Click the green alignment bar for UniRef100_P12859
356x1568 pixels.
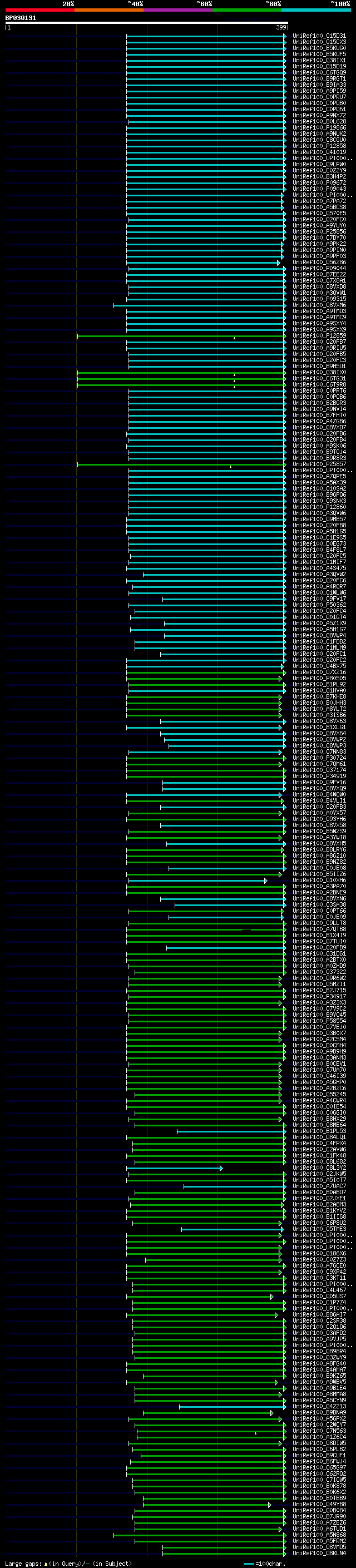pyautogui.click(x=182, y=336)
